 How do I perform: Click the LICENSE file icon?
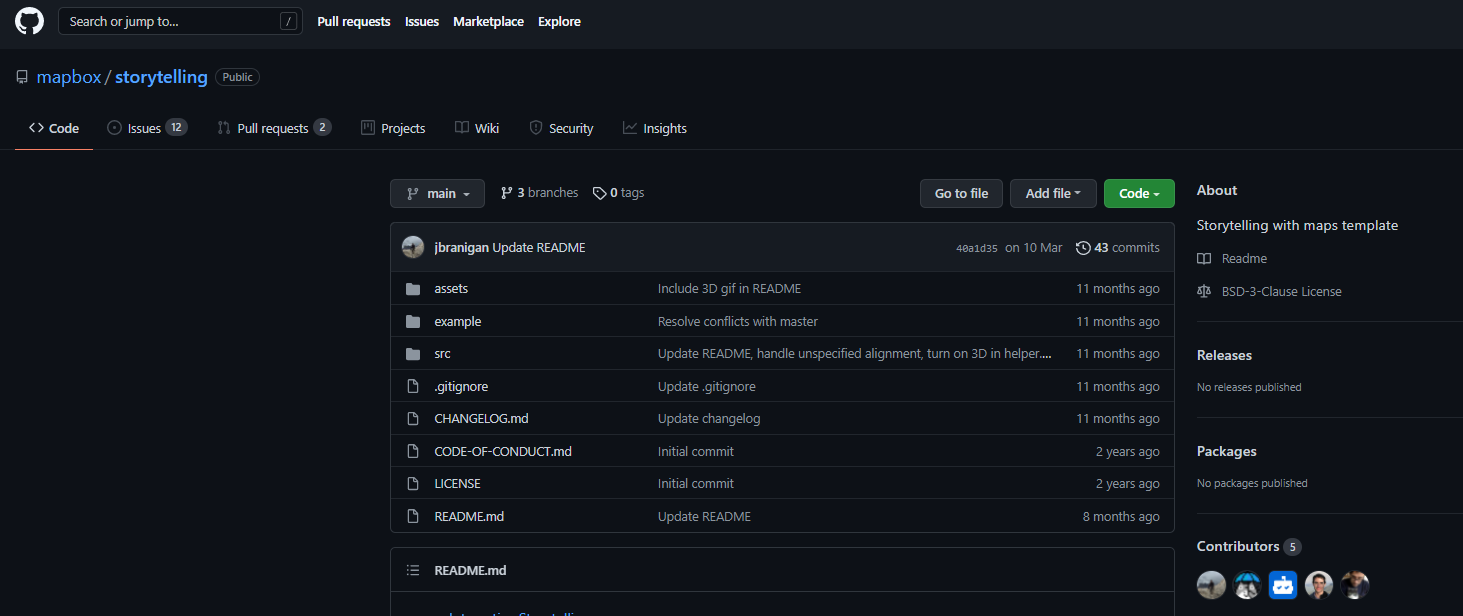coord(413,484)
